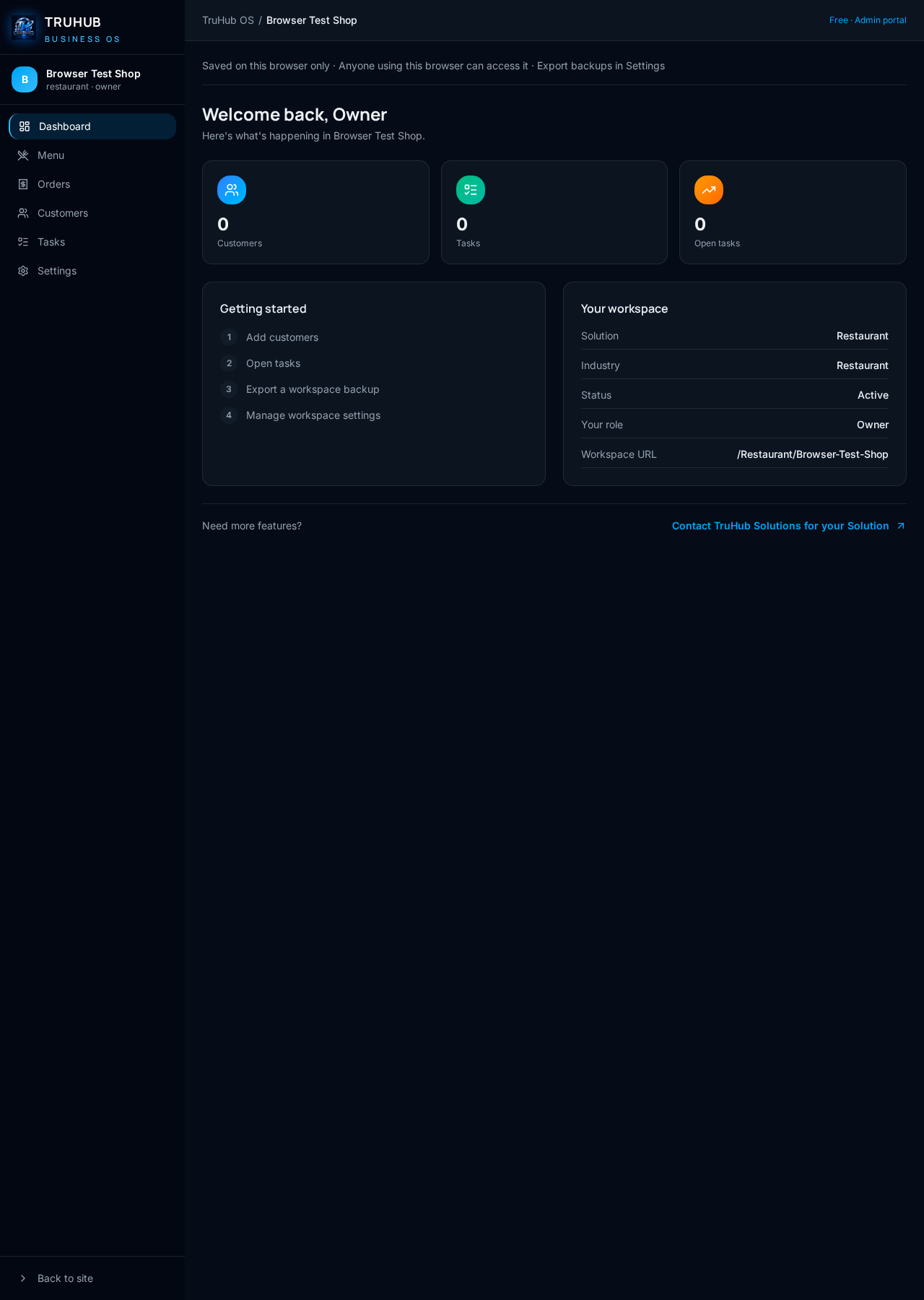Click the Restaurant value in Industry row
The width and height of the screenshot is (924, 1300).
coord(863,365)
